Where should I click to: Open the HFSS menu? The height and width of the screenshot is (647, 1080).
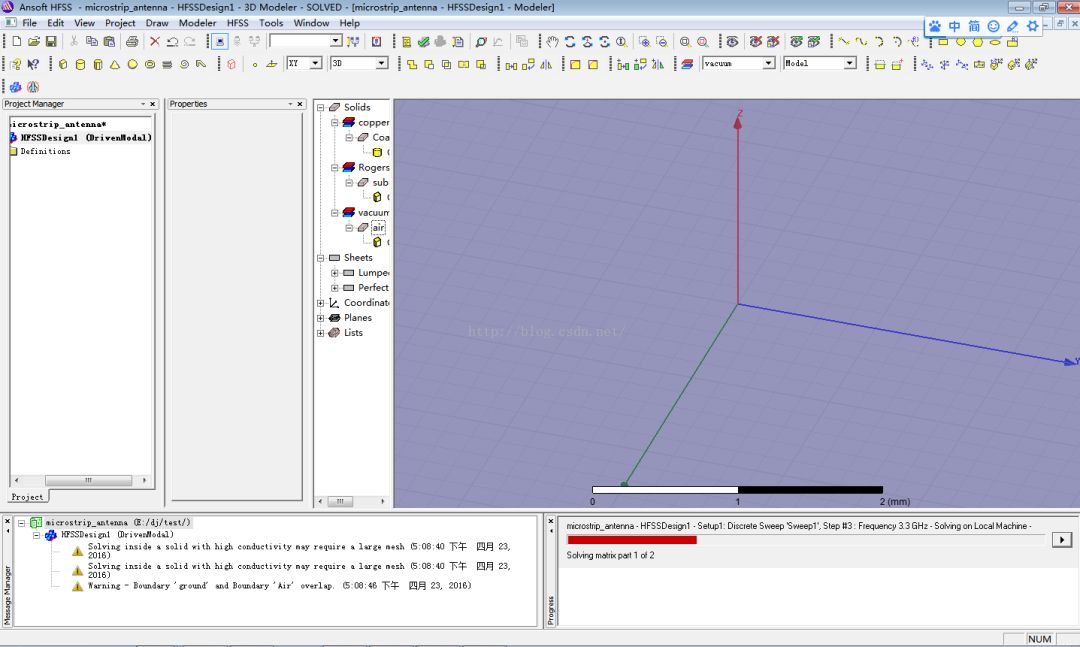(238, 23)
